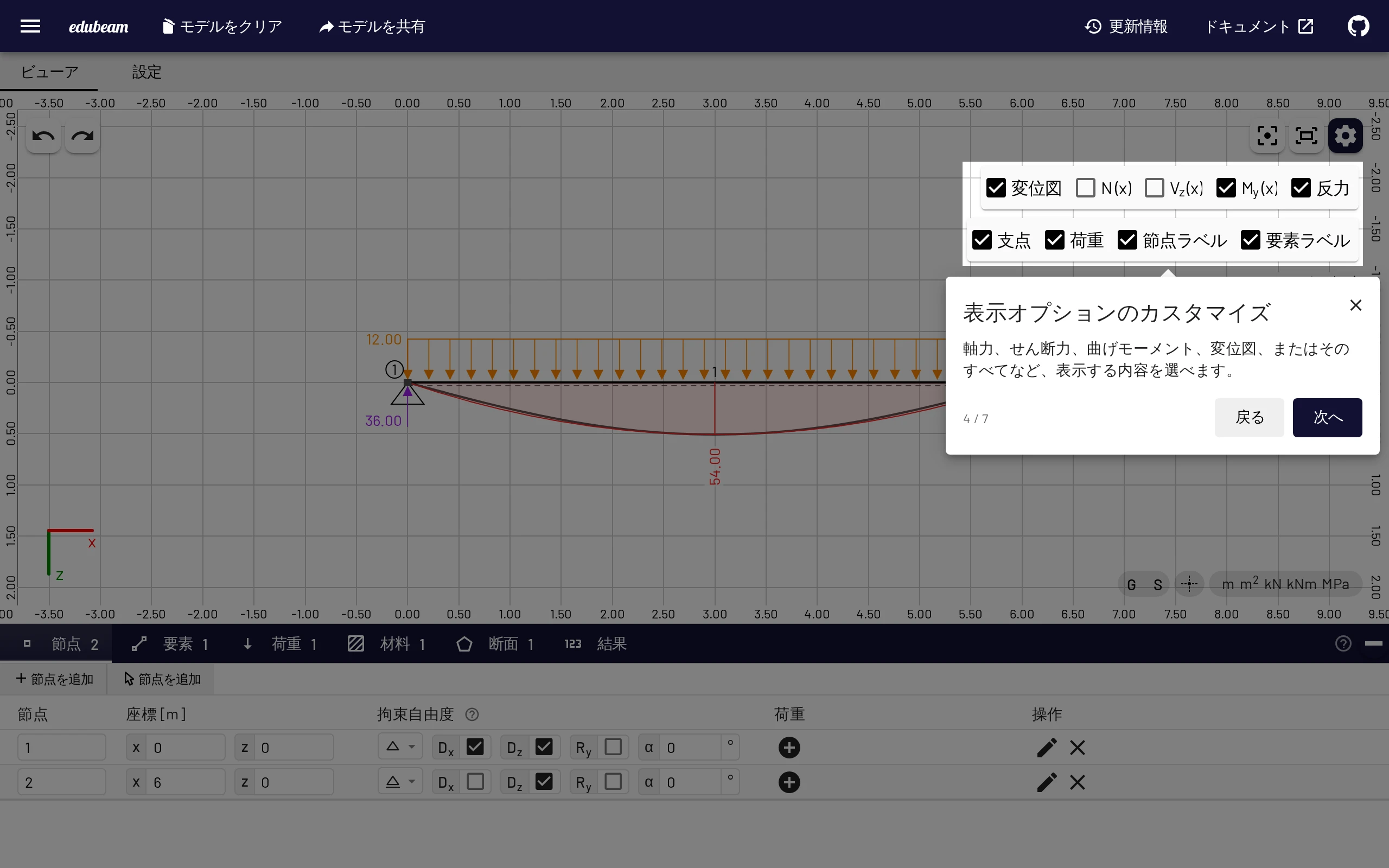Viewport: 1389px width, 868px height.
Task: Click モデルをクリア
Action: coord(222,27)
